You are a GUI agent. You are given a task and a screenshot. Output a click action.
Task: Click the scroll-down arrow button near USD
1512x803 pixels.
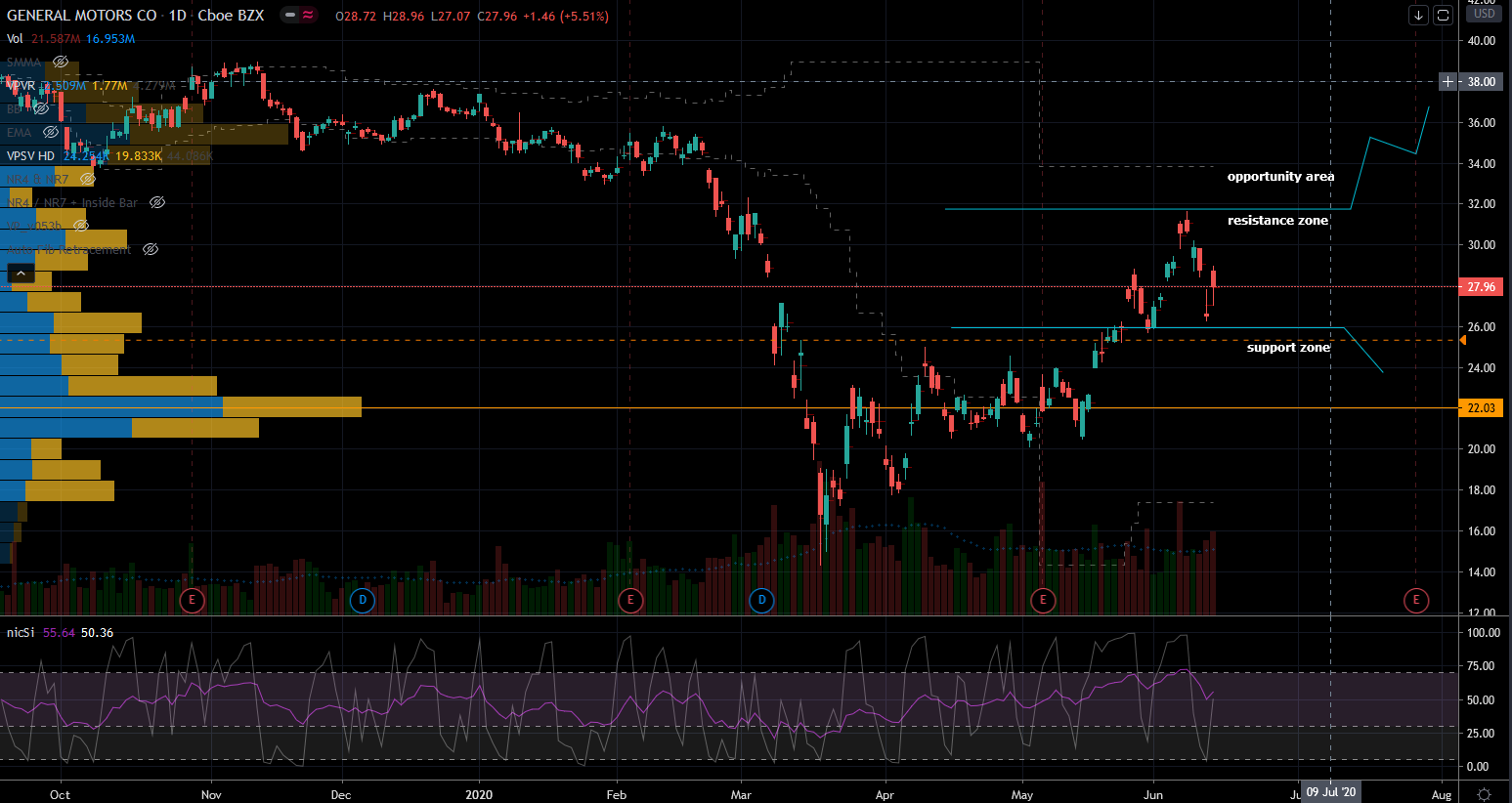tap(1418, 16)
